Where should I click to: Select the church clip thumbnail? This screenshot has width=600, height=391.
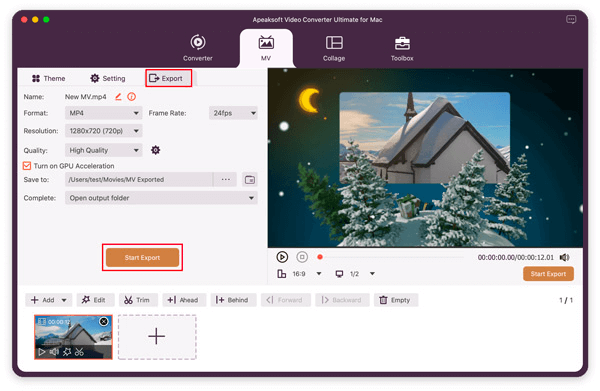pos(73,337)
